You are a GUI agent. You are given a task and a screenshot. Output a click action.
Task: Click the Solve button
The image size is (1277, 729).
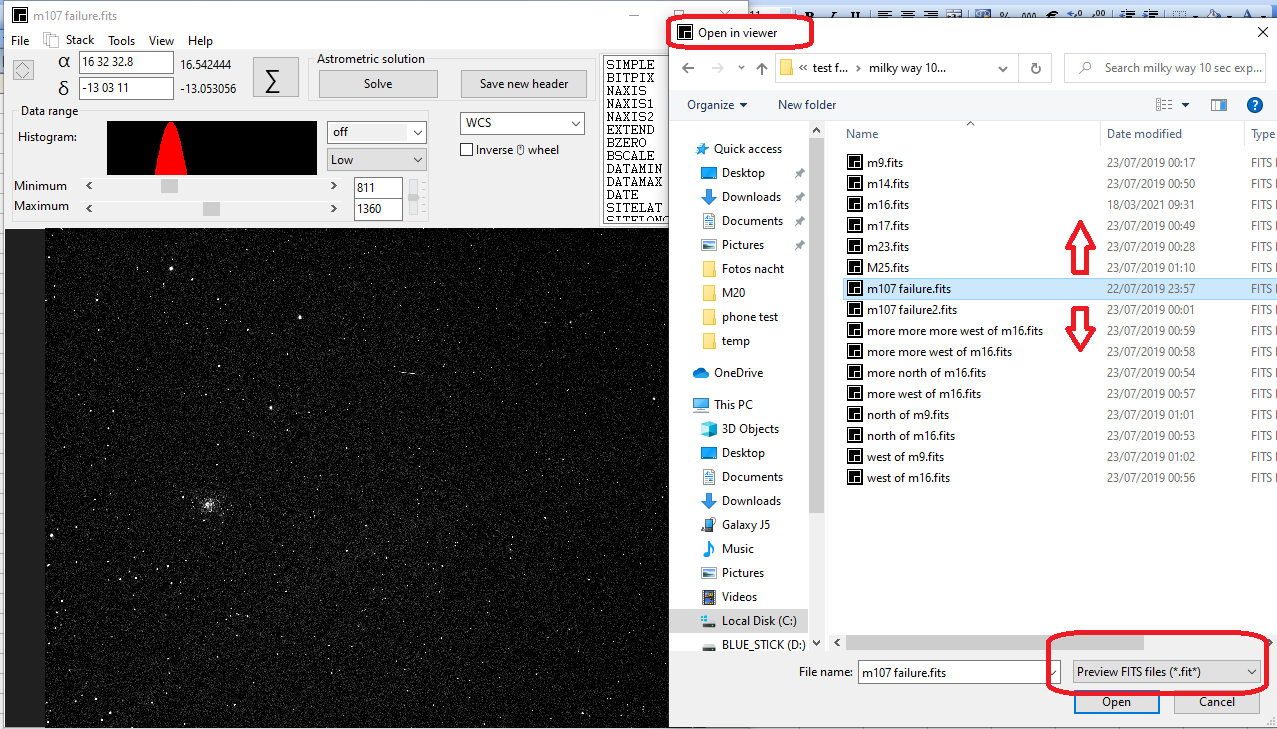[x=378, y=84]
